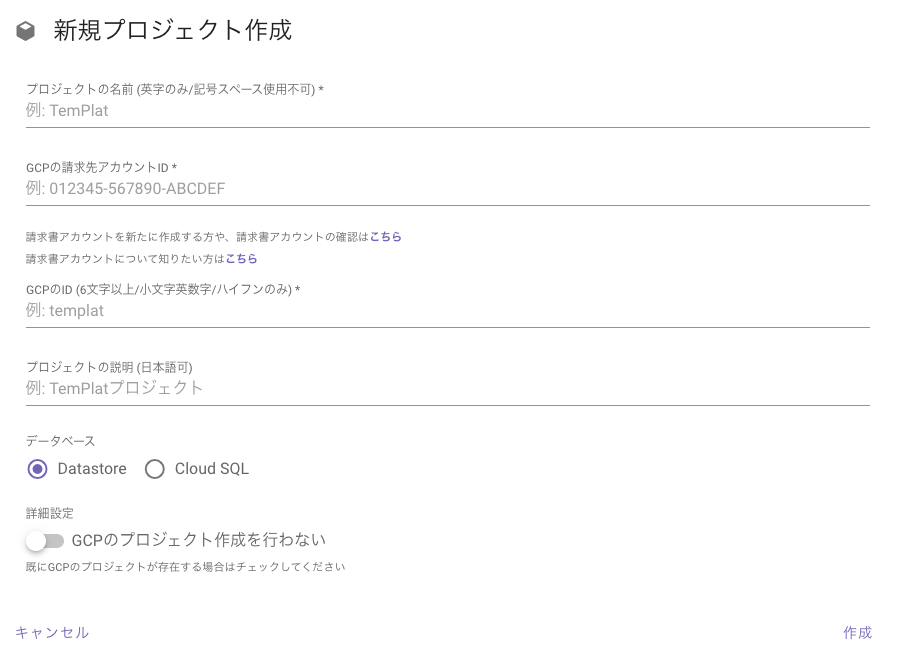The width and height of the screenshot is (897, 657).
Task: Open こちら link for billing account confirmation
Action: tap(385, 237)
